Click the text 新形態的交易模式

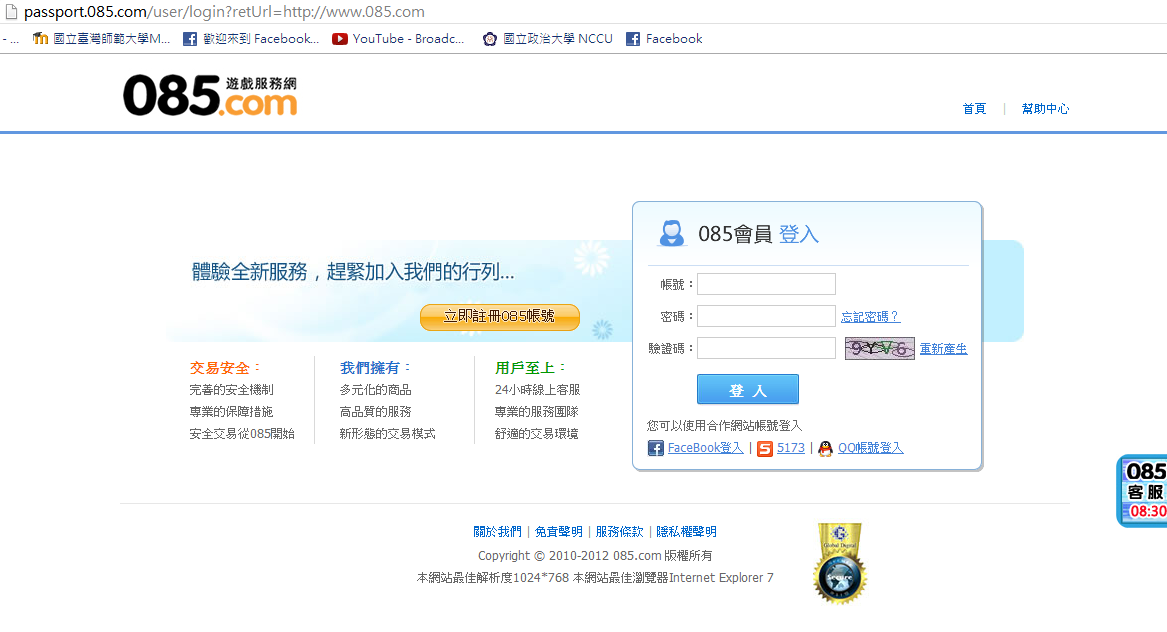point(387,434)
